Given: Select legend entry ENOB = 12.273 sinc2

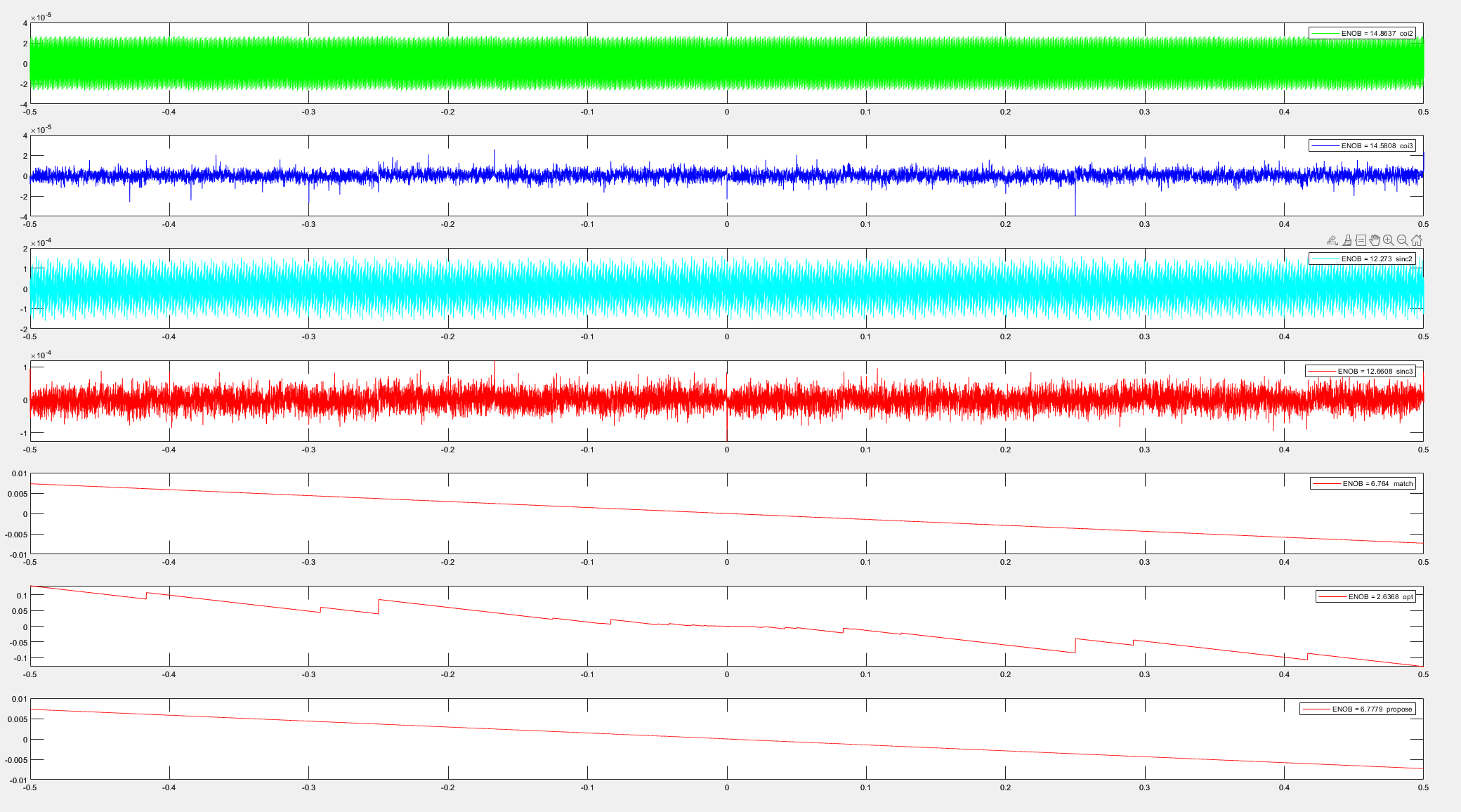Looking at the screenshot, I should click(x=1362, y=258).
